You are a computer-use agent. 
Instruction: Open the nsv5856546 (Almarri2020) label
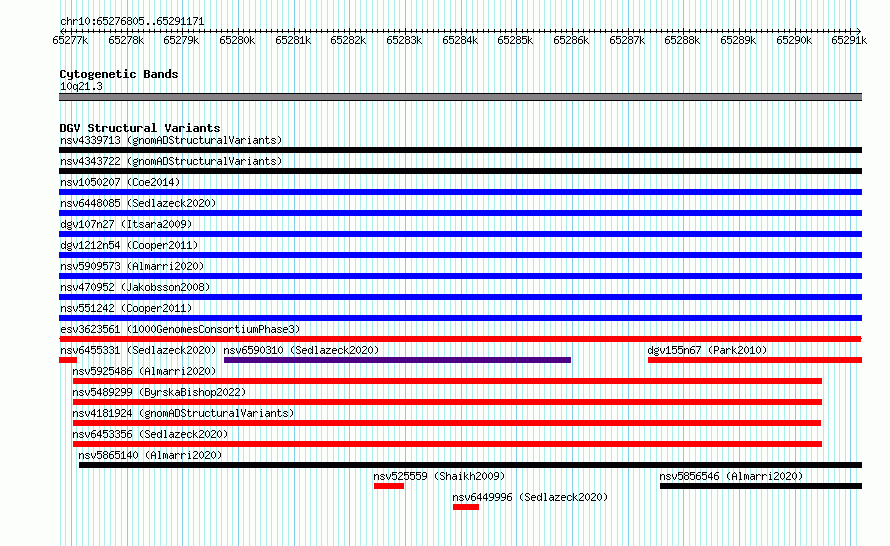(731, 476)
